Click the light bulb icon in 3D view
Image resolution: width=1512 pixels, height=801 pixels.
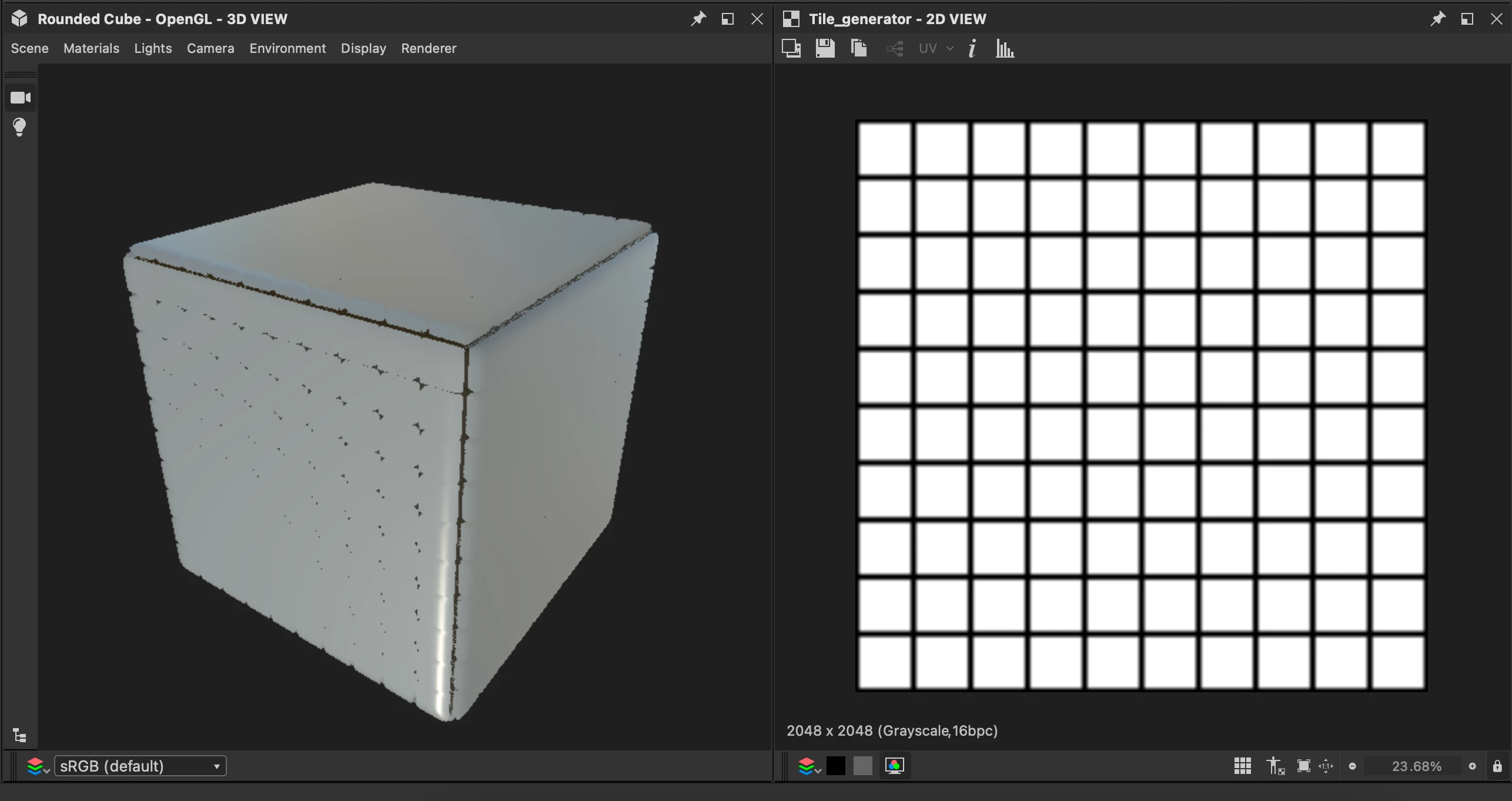click(19, 127)
